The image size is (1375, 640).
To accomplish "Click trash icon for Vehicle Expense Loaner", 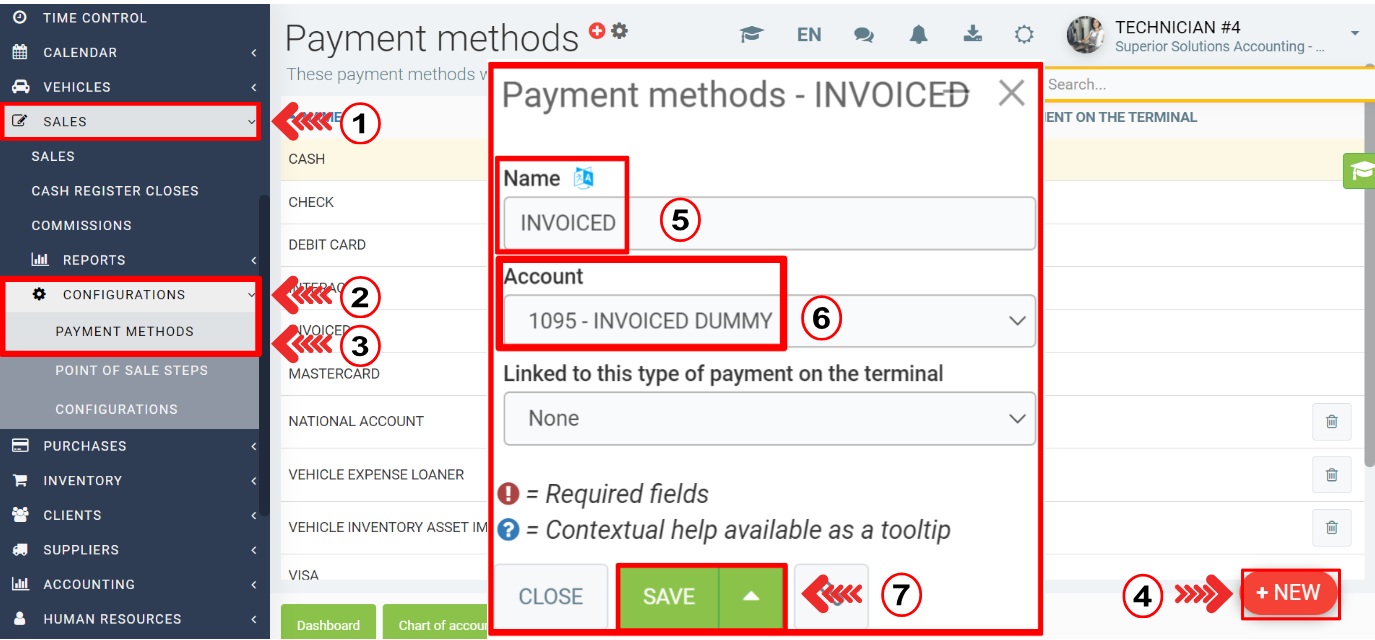I will pyautogui.click(x=1331, y=475).
